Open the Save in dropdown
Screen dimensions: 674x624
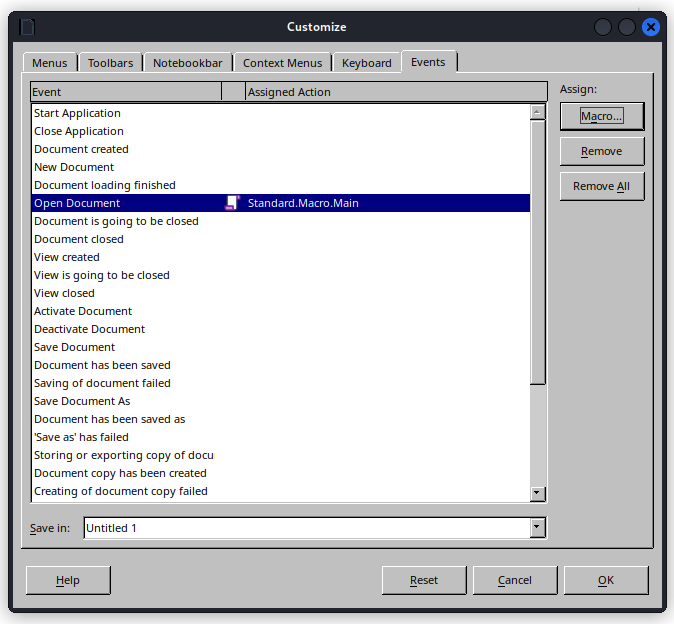(537, 527)
